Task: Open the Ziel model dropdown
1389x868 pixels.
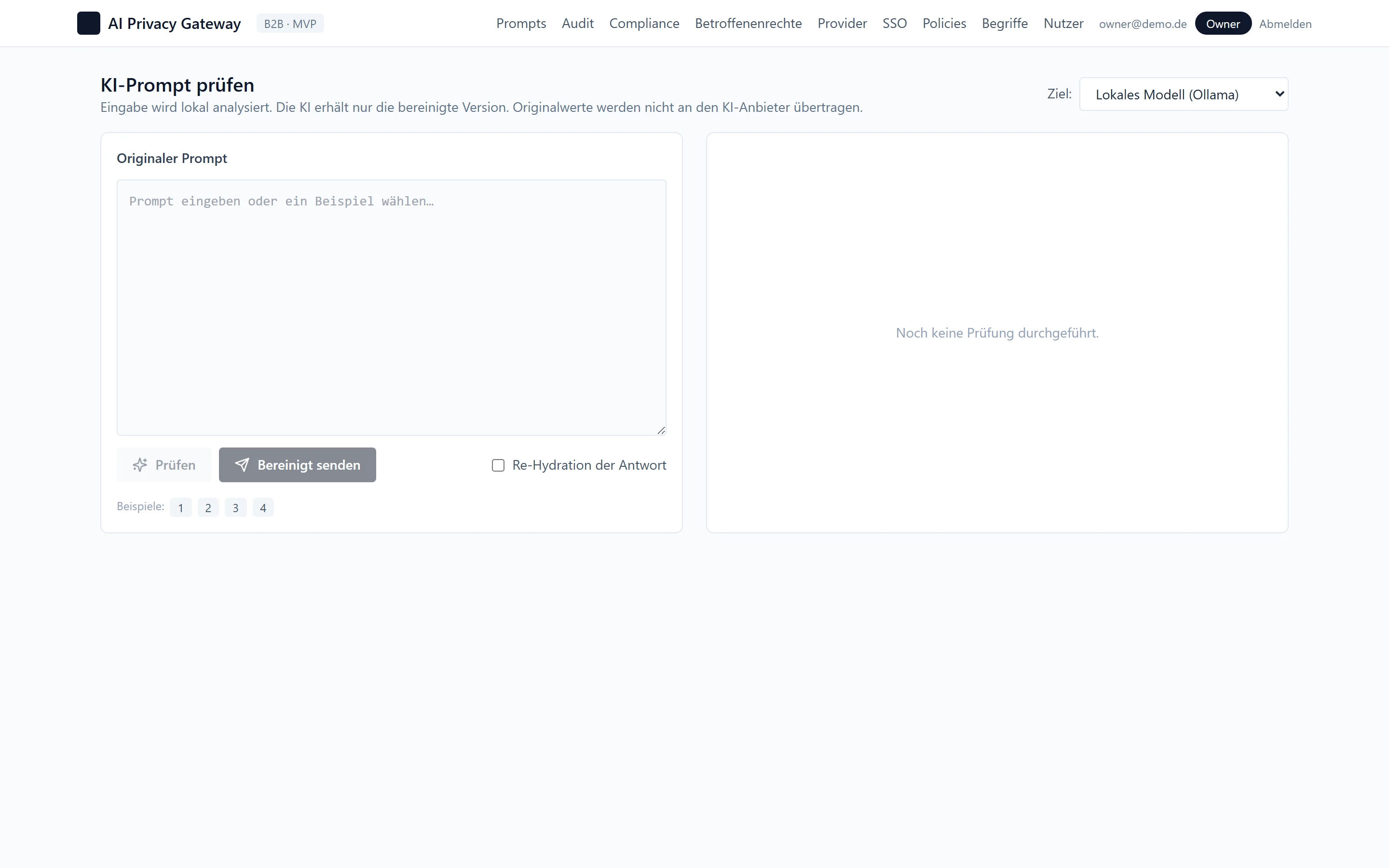Action: pyautogui.click(x=1184, y=94)
